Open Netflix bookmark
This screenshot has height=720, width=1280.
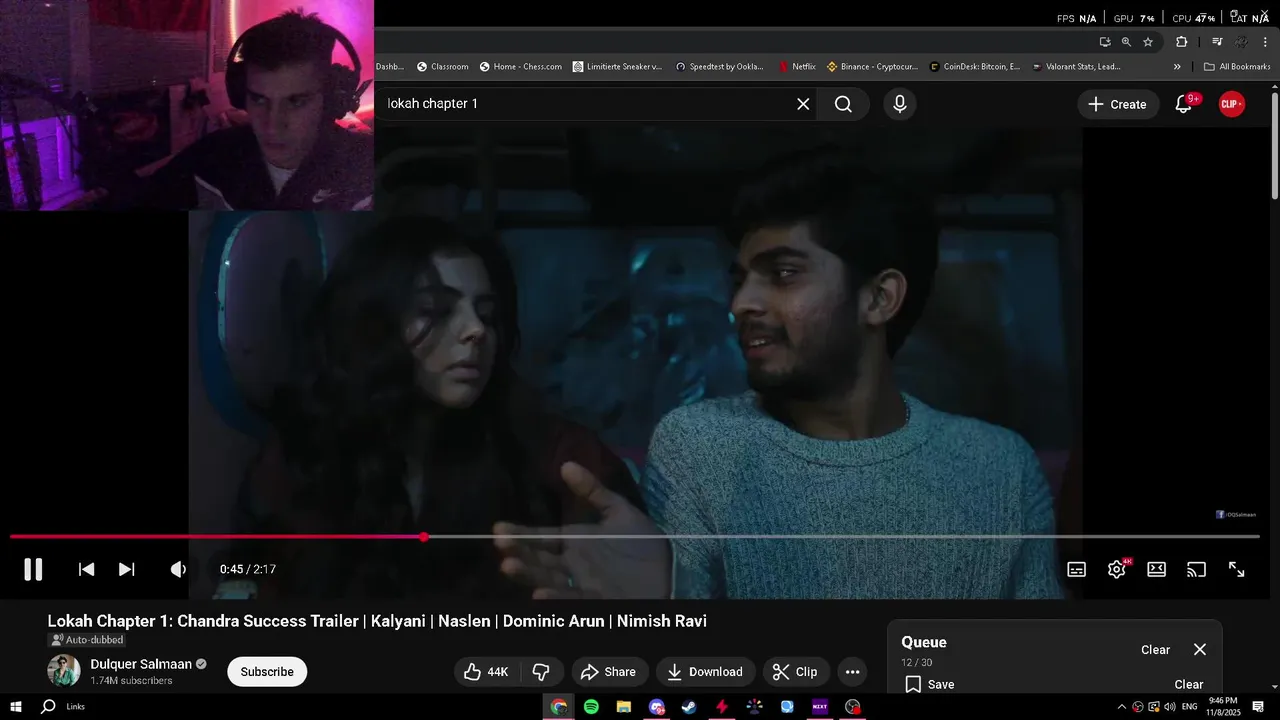(x=797, y=67)
